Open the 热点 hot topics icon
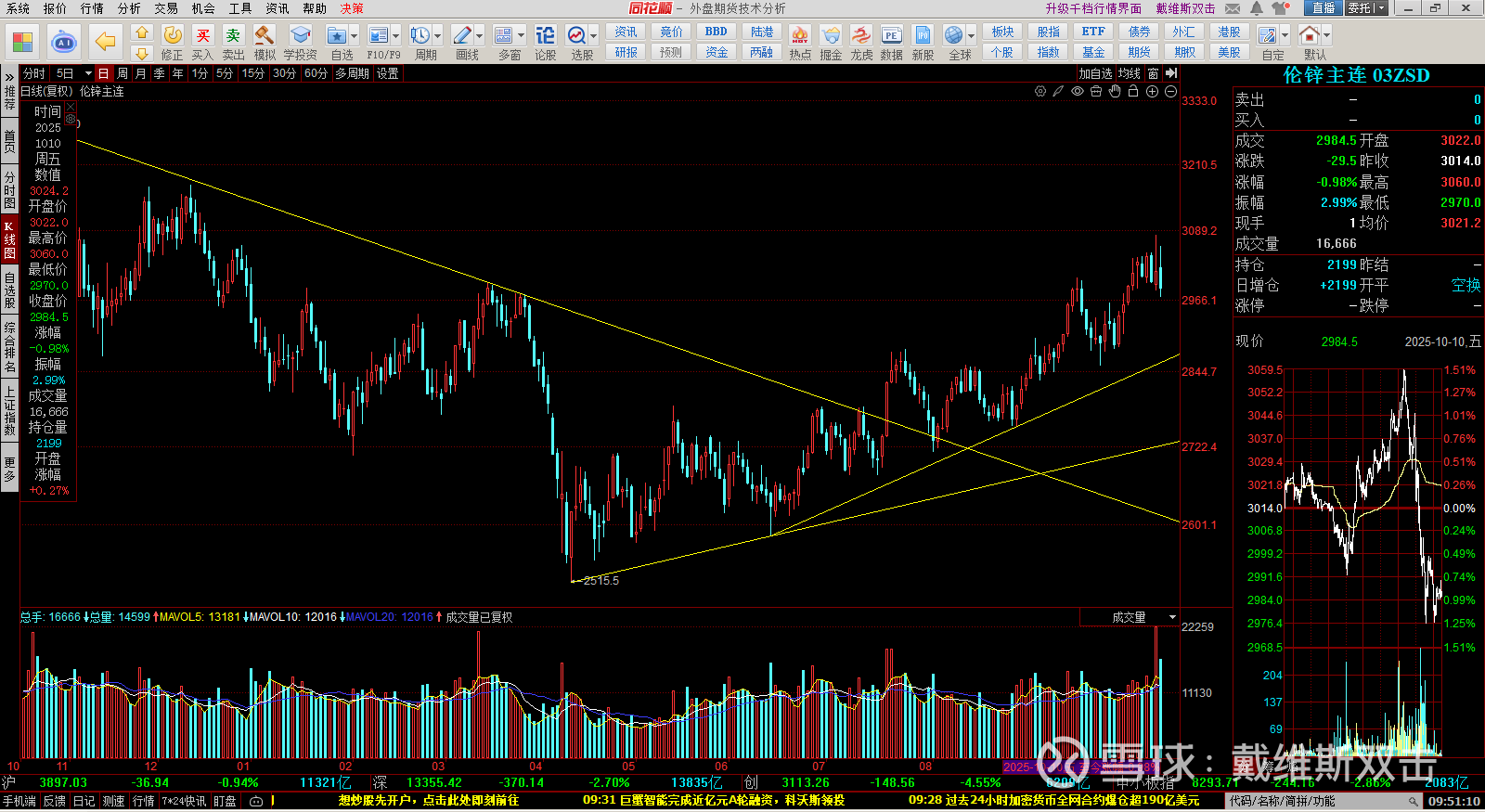Viewport: 1485px width, 812px height. [800, 43]
